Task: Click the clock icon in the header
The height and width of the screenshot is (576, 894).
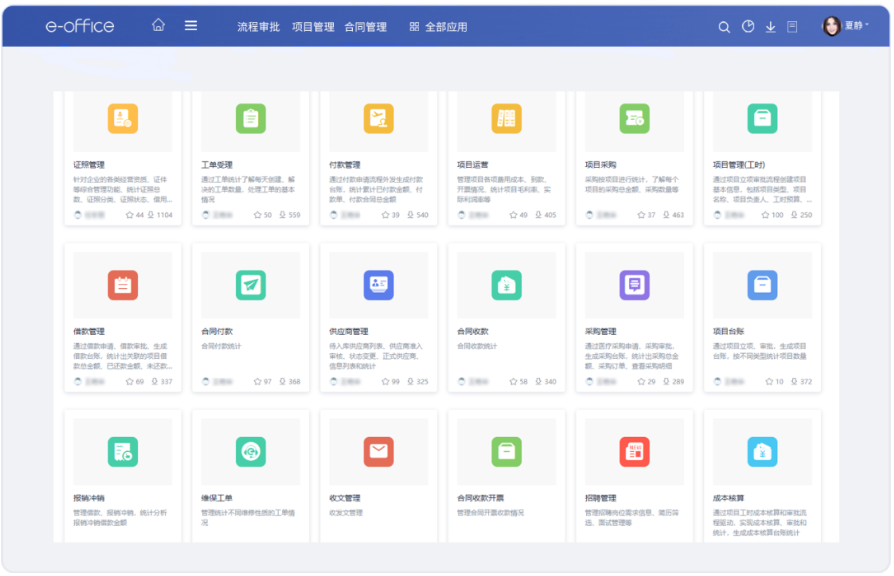Action: tap(748, 27)
